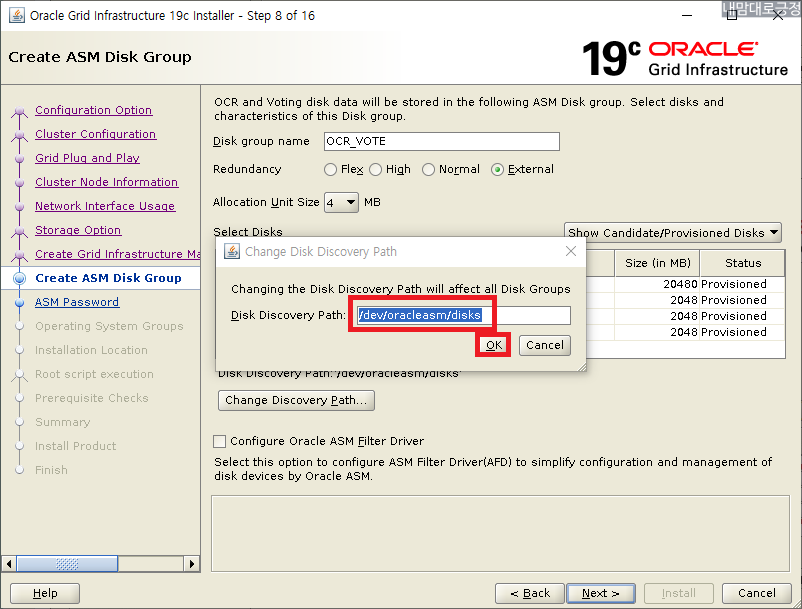Select Flex redundancy radio button

[x=330, y=169]
